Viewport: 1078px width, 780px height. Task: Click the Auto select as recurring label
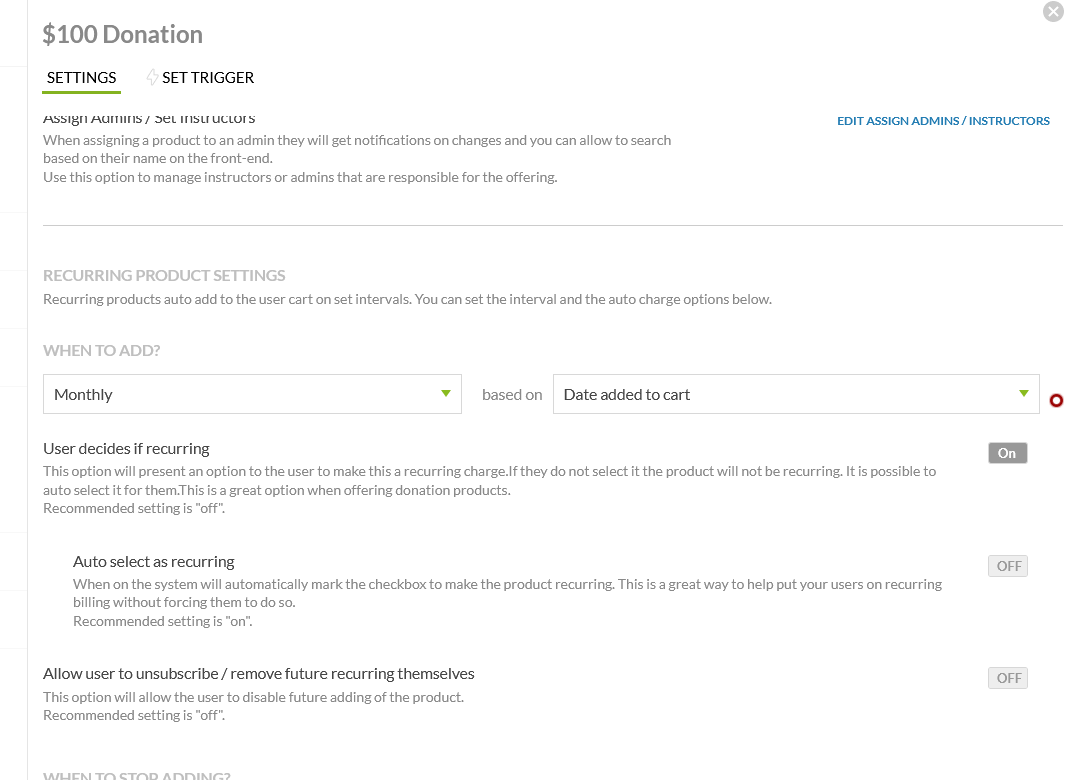[x=153, y=561]
